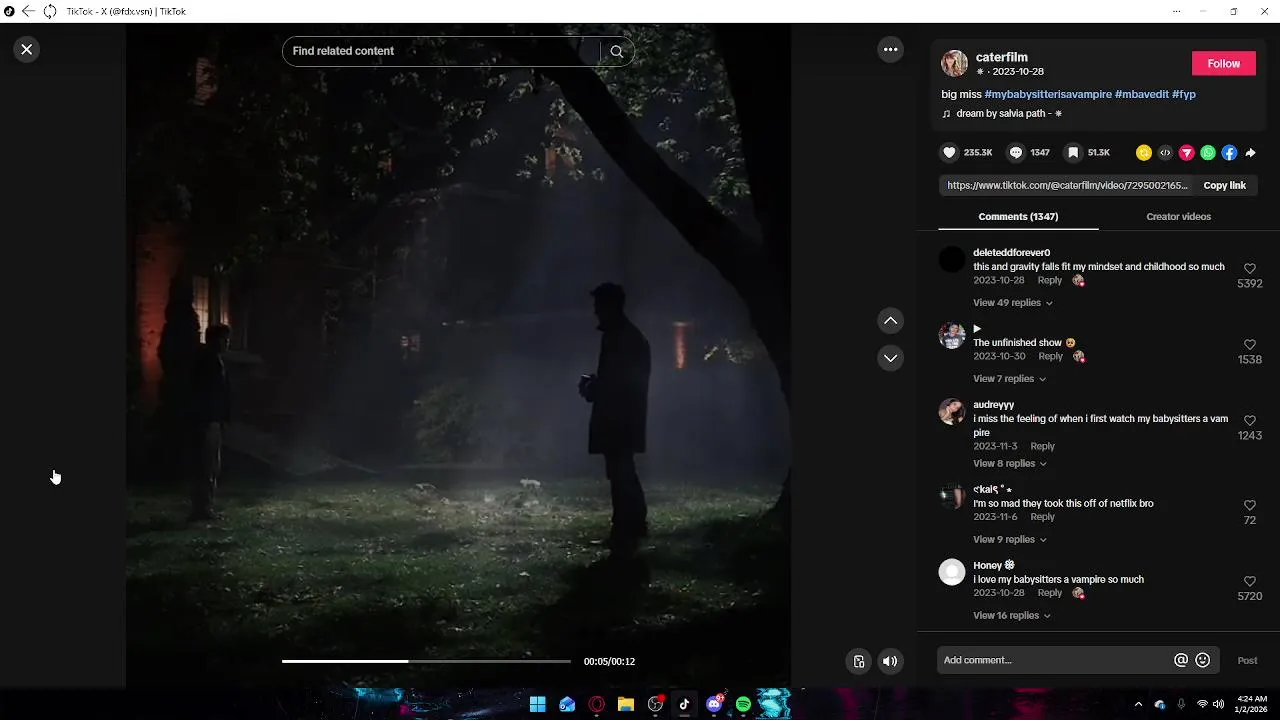Open Spotify from the taskbar
Image resolution: width=1280 pixels, height=720 pixels.
pos(743,704)
